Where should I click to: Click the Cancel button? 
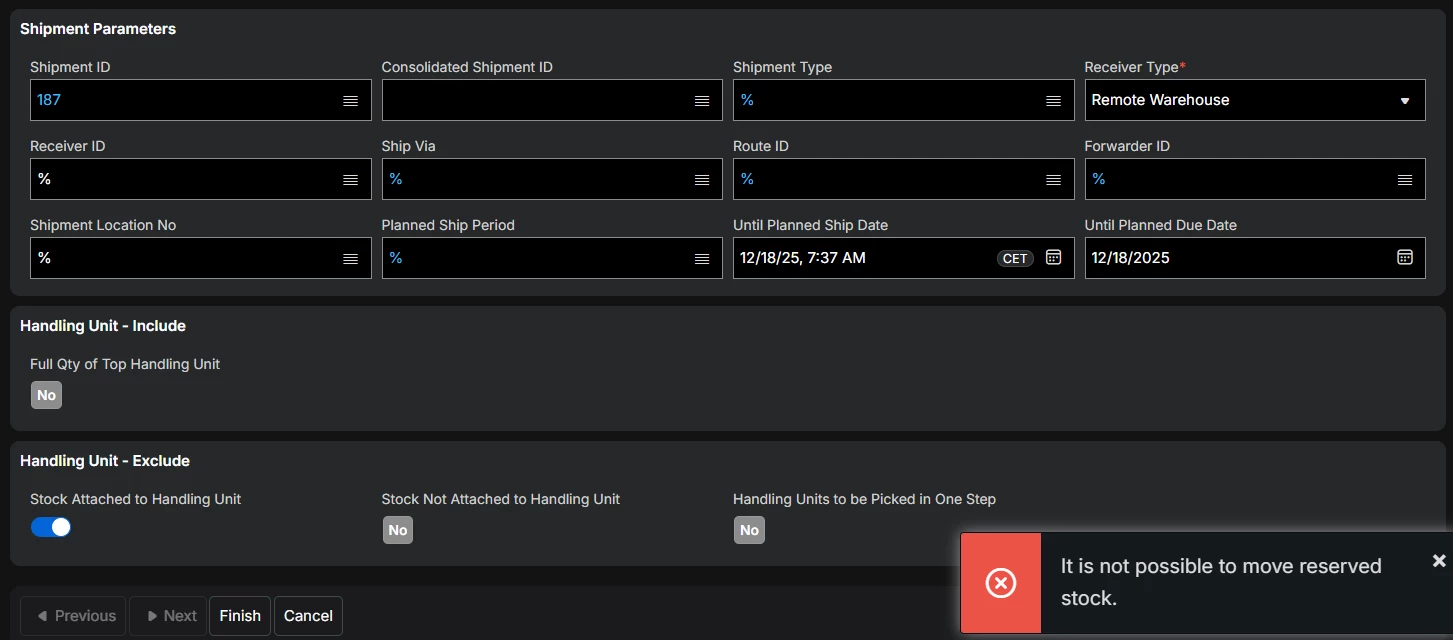click(308, 616)
